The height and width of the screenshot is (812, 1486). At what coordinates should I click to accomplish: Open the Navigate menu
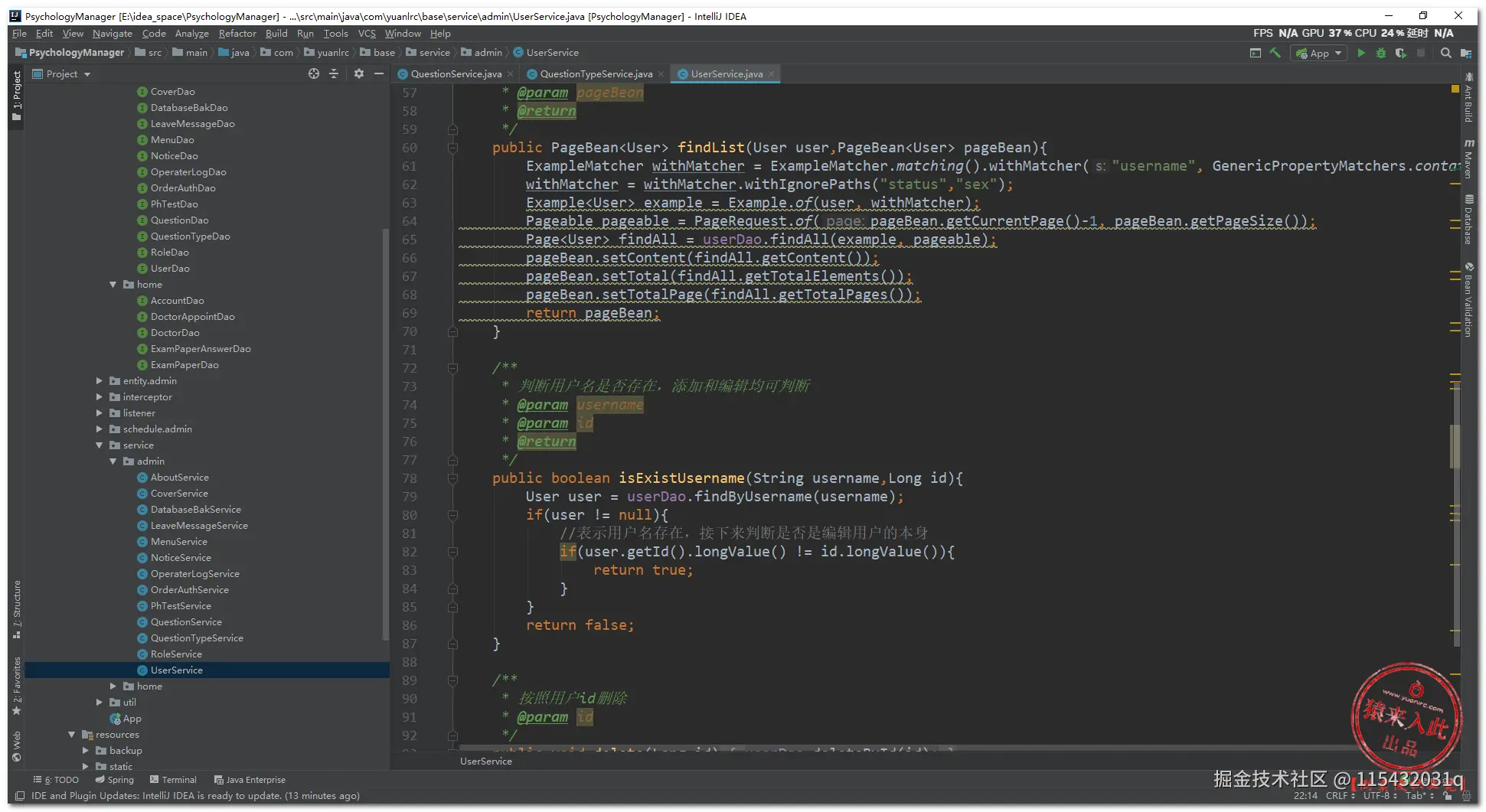[x=113, y=34]
